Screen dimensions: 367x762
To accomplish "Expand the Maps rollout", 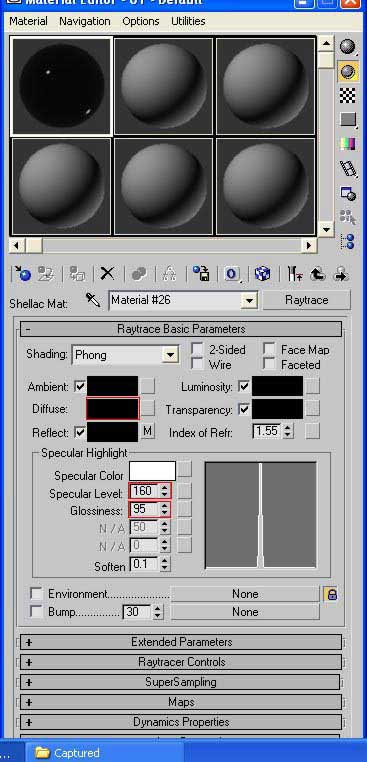I will click(181, 702).
